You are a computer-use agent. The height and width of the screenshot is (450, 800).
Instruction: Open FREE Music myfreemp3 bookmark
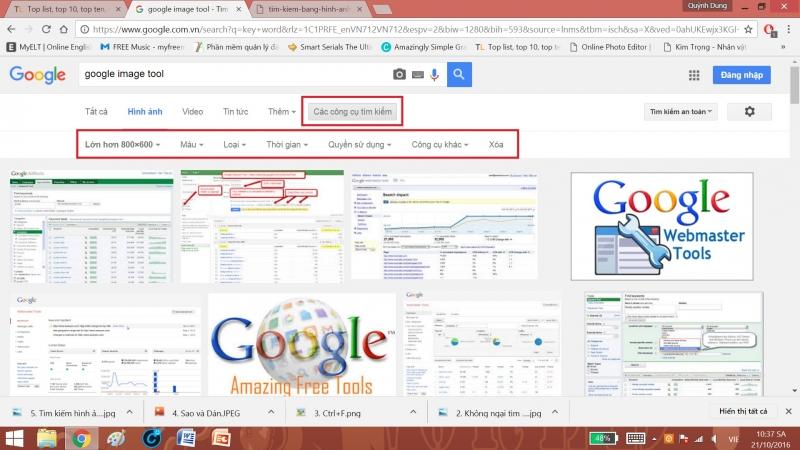click(x=142, y=47)
